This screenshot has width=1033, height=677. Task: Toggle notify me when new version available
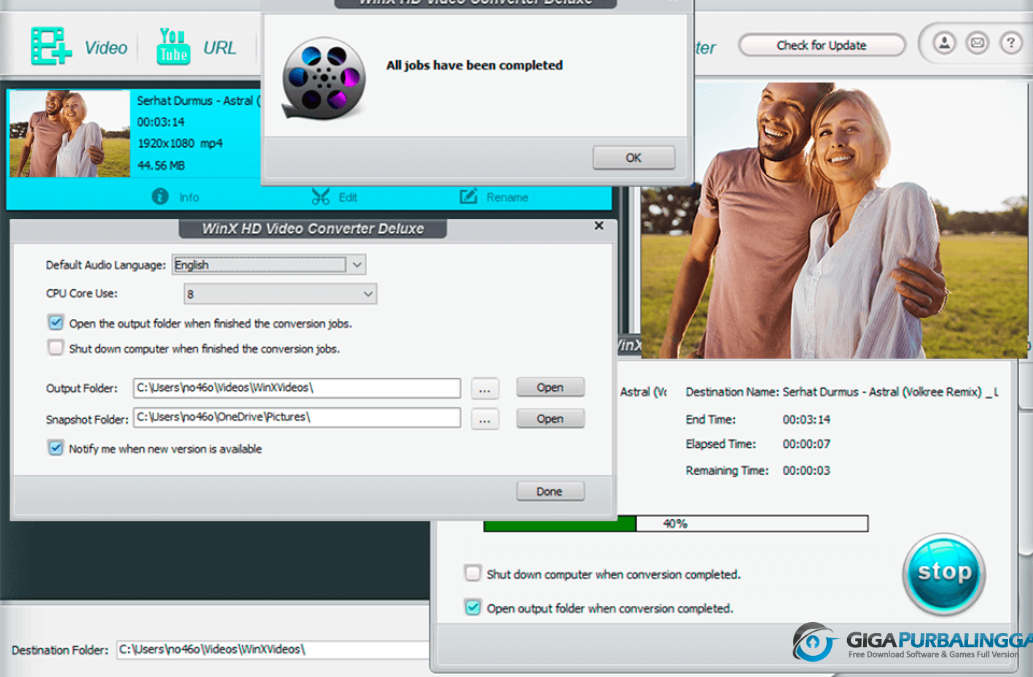click(56, 448)
